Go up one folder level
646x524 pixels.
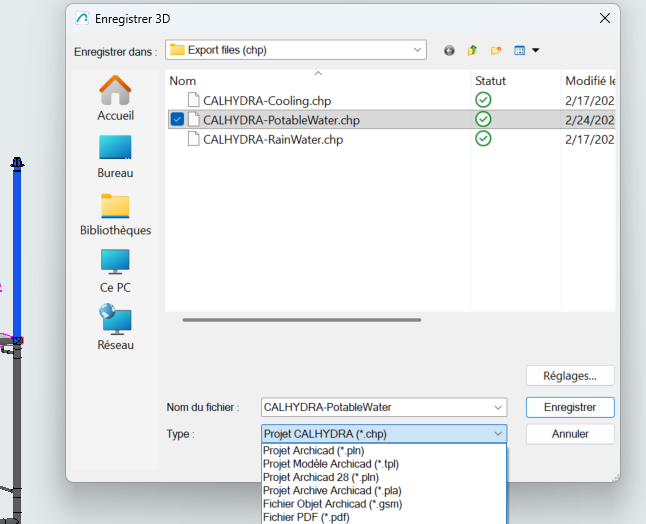[472, 50]
